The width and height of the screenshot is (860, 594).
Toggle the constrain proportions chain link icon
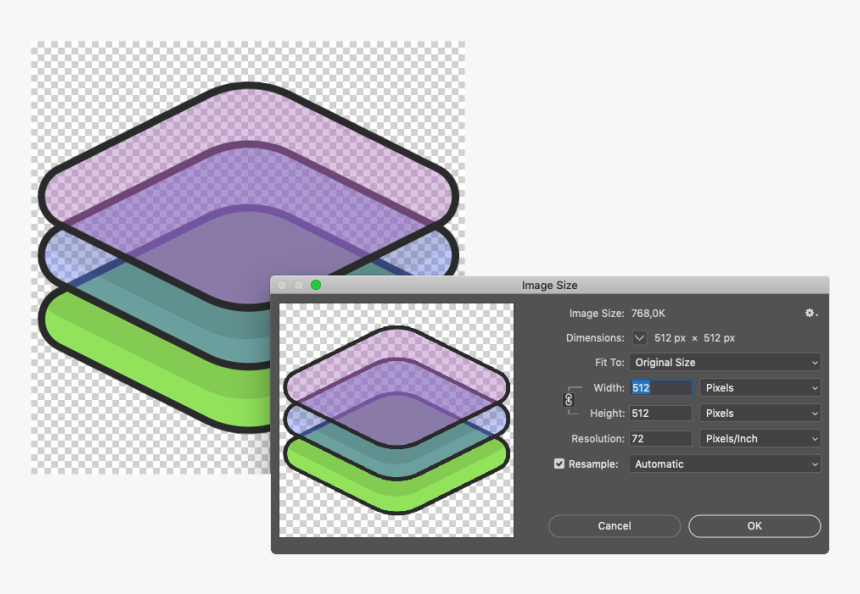[569, 400]
